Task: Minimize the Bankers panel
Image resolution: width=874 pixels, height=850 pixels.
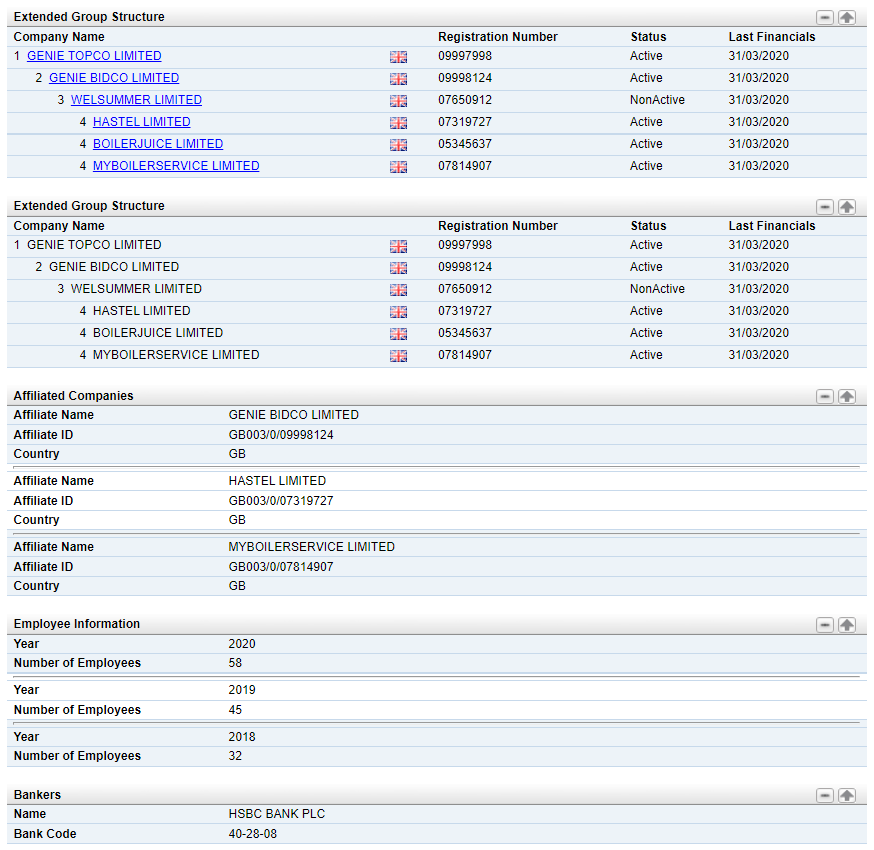Action: (824, 795)
